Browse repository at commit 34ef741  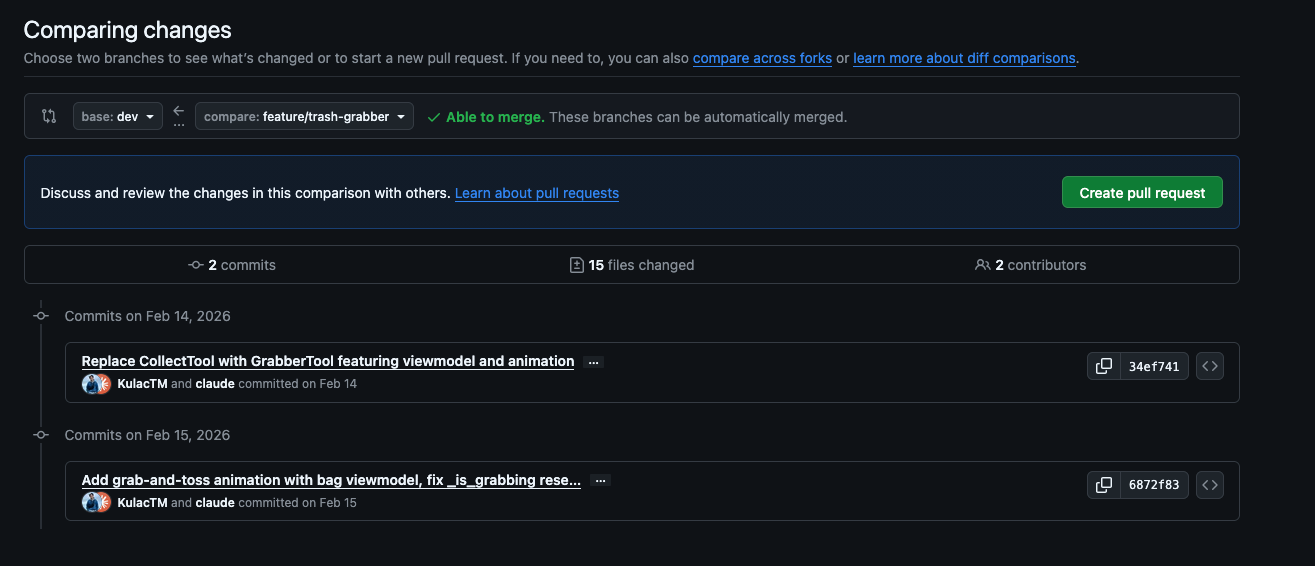[1210, 366]
